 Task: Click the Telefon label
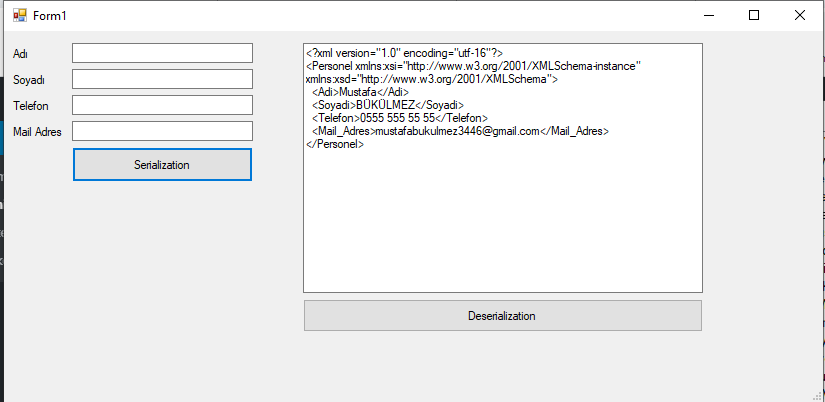coord(31,106)
